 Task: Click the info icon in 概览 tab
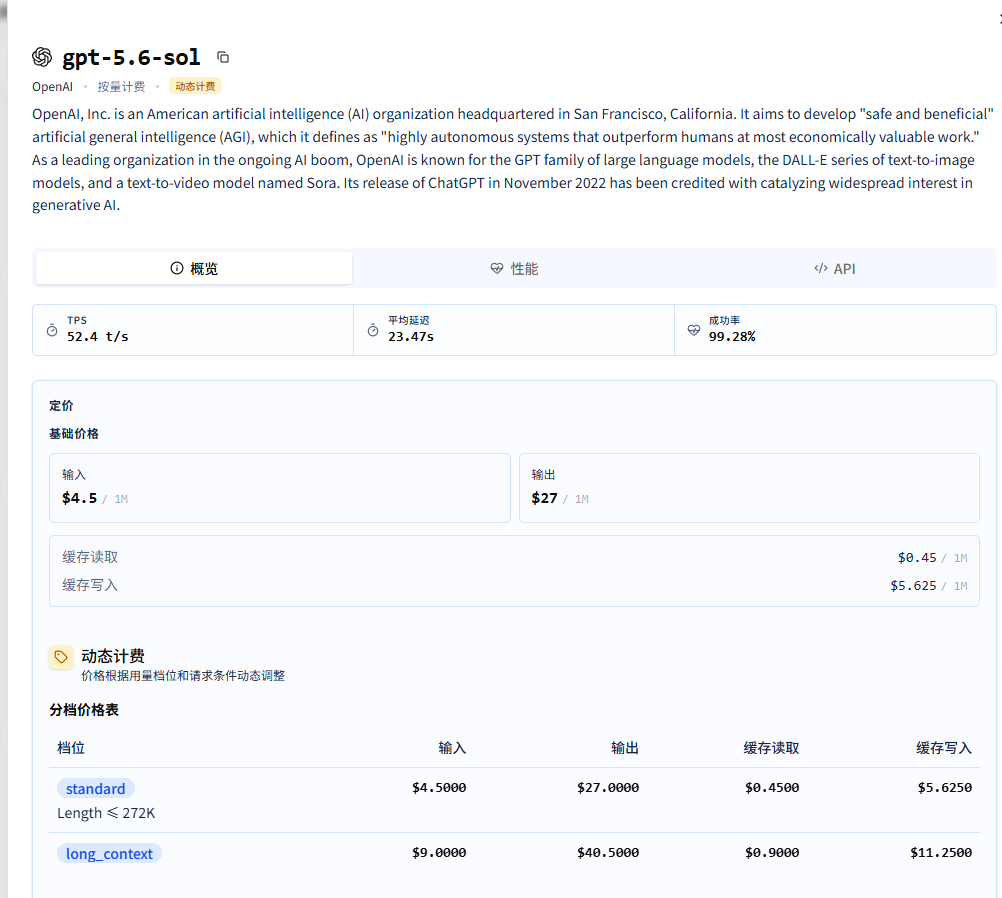coord(177,268)
